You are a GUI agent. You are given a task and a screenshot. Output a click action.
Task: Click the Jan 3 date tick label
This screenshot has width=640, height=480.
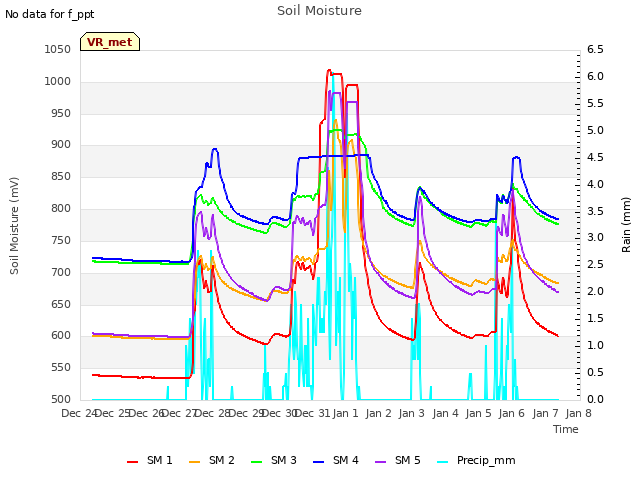411,413
